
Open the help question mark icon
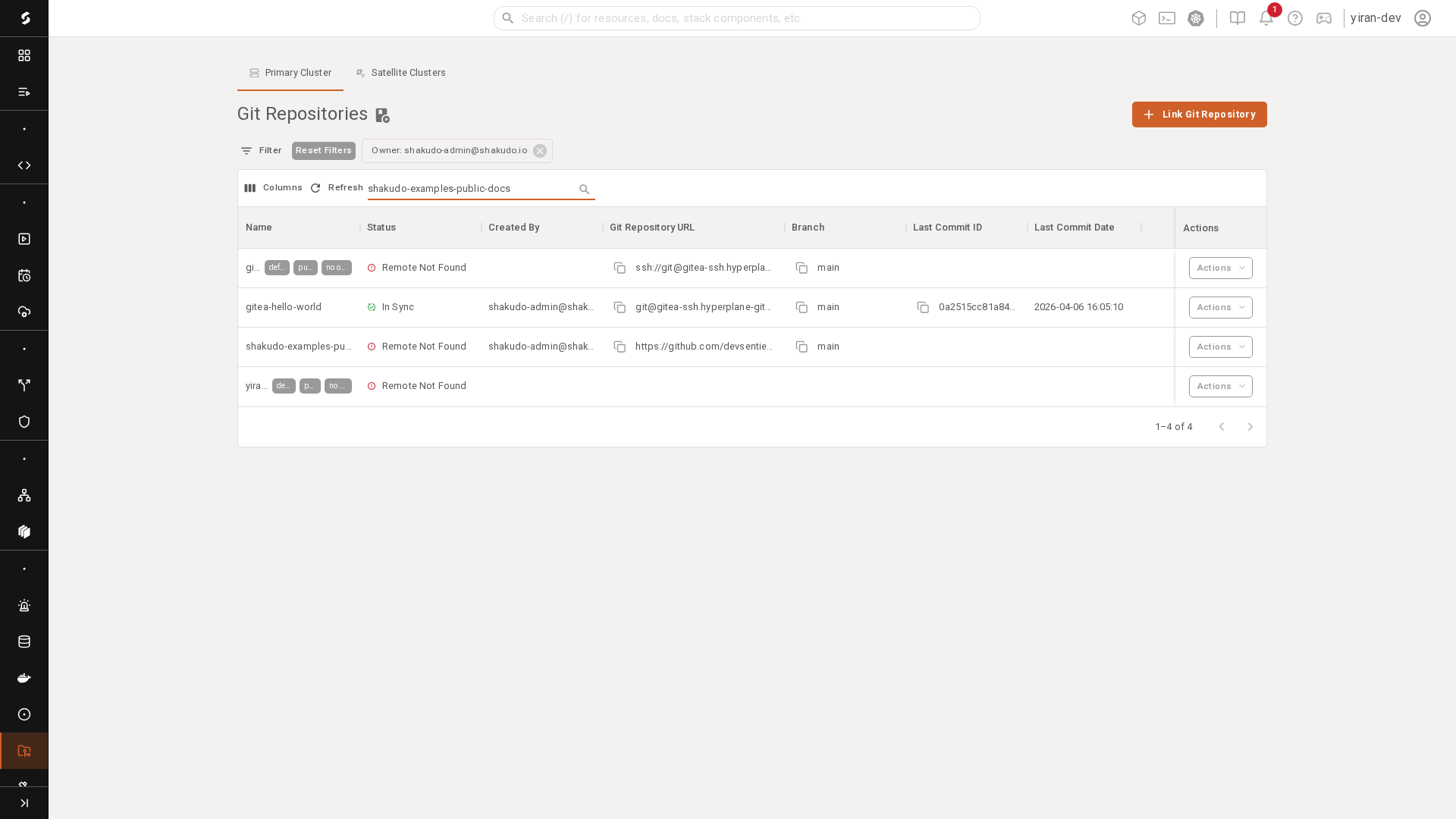pos(1294,18)
